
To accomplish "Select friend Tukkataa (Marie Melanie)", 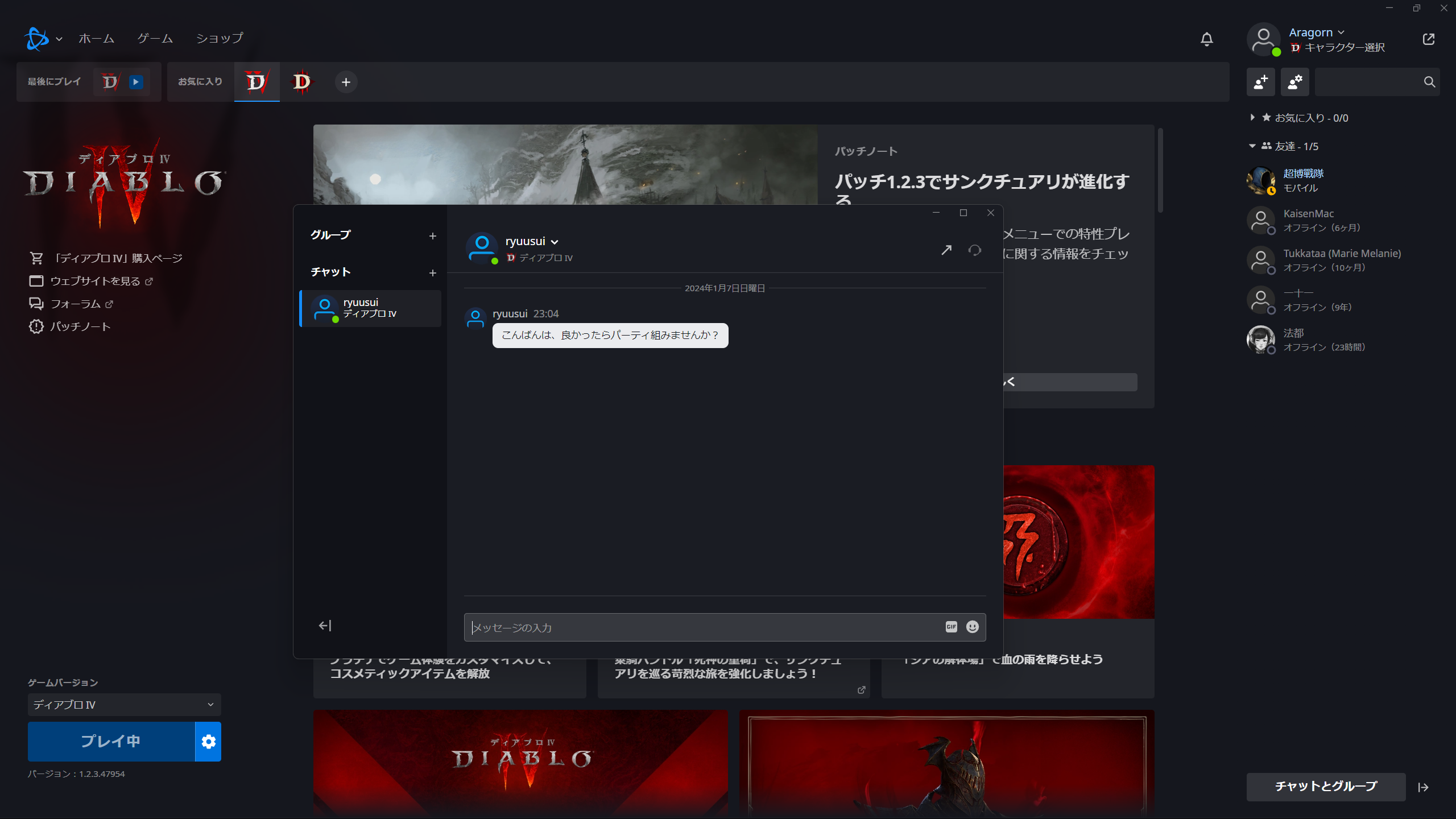I will [x=1342, y=260].
